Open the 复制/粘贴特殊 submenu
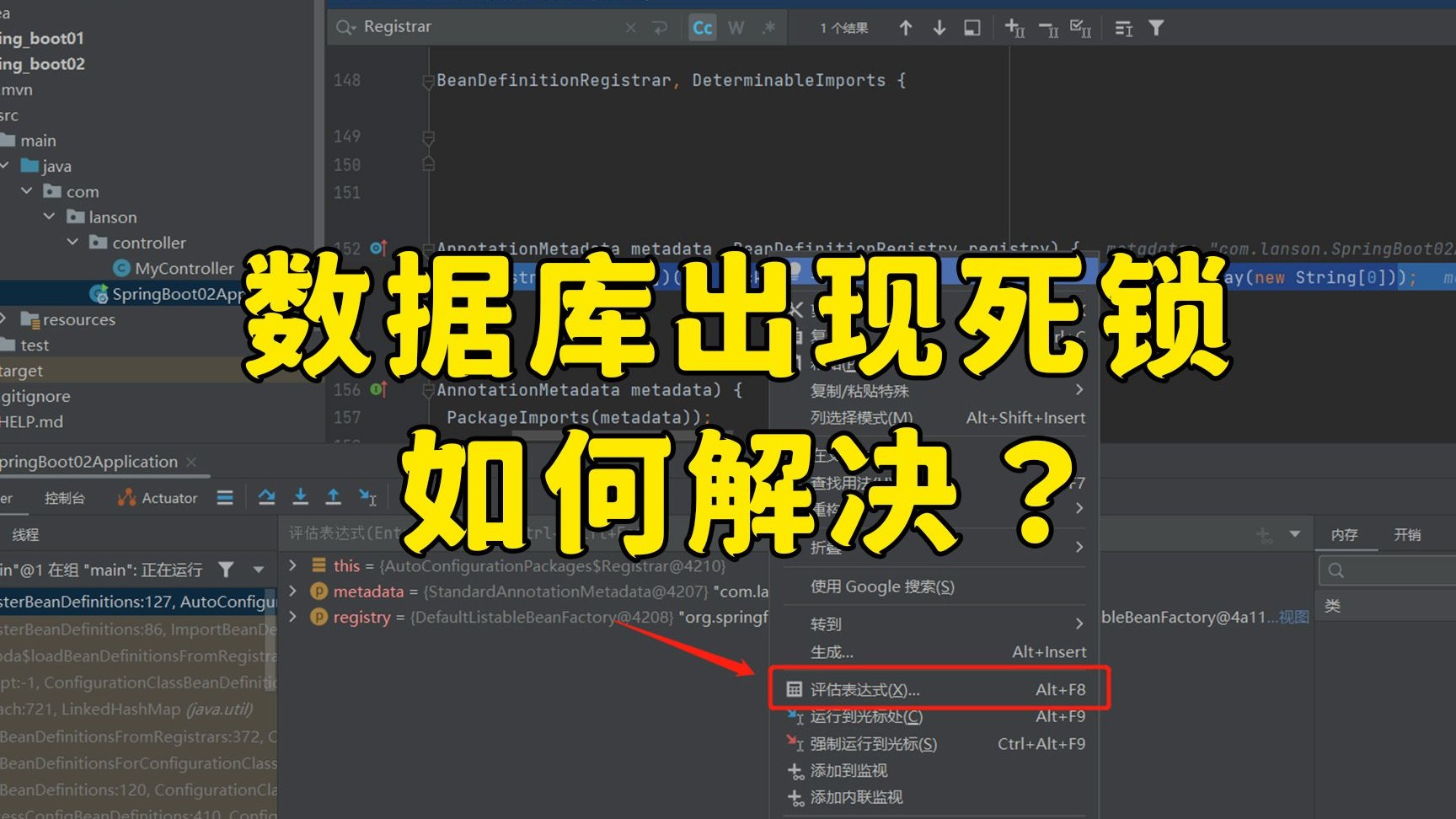The height and width of the screenshot is (819, 1456). coord(935,390)
